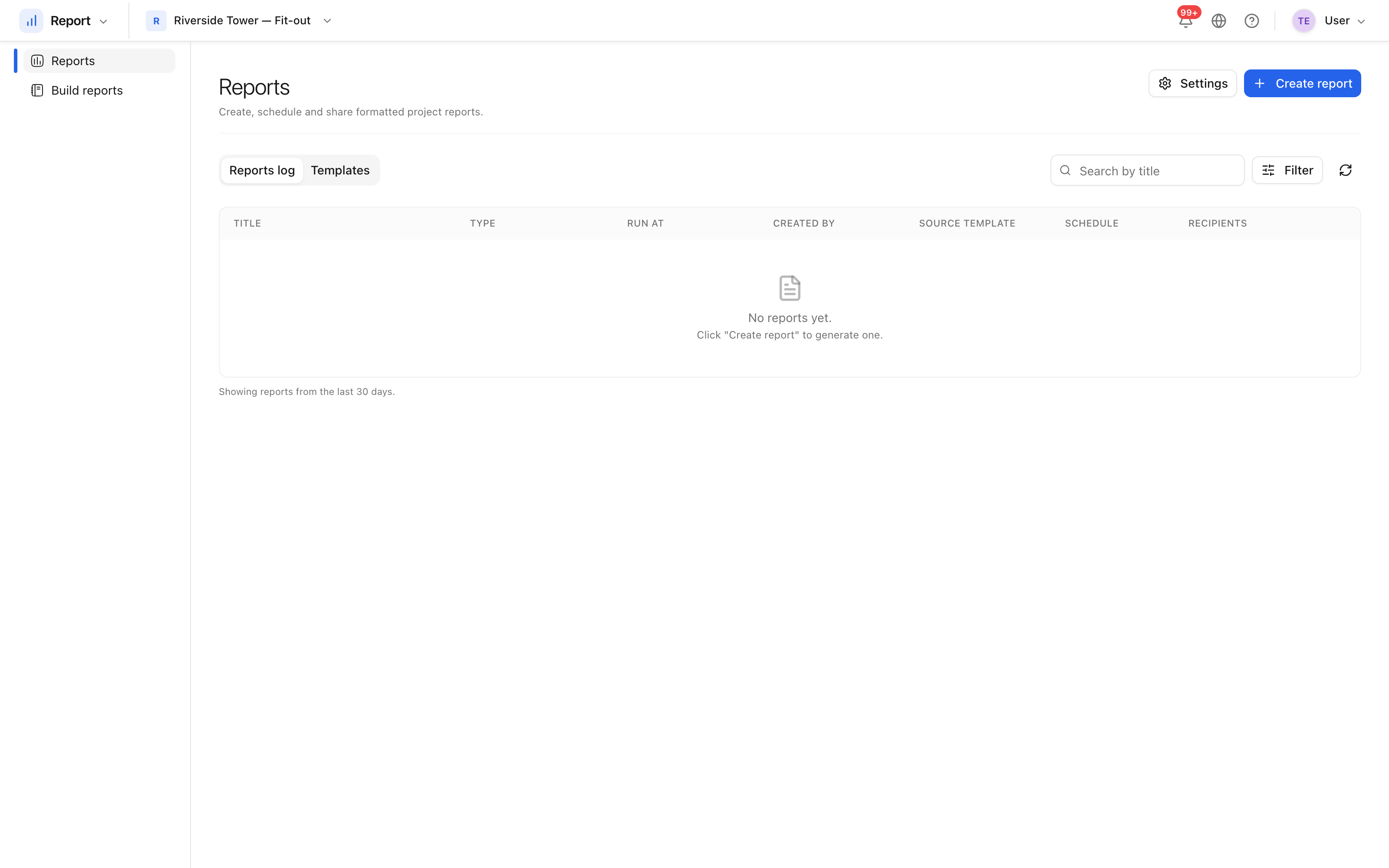Click the refresh reports icon
The height and width of the screenshot is (868, 1389).
click(x=1346, y=171)
